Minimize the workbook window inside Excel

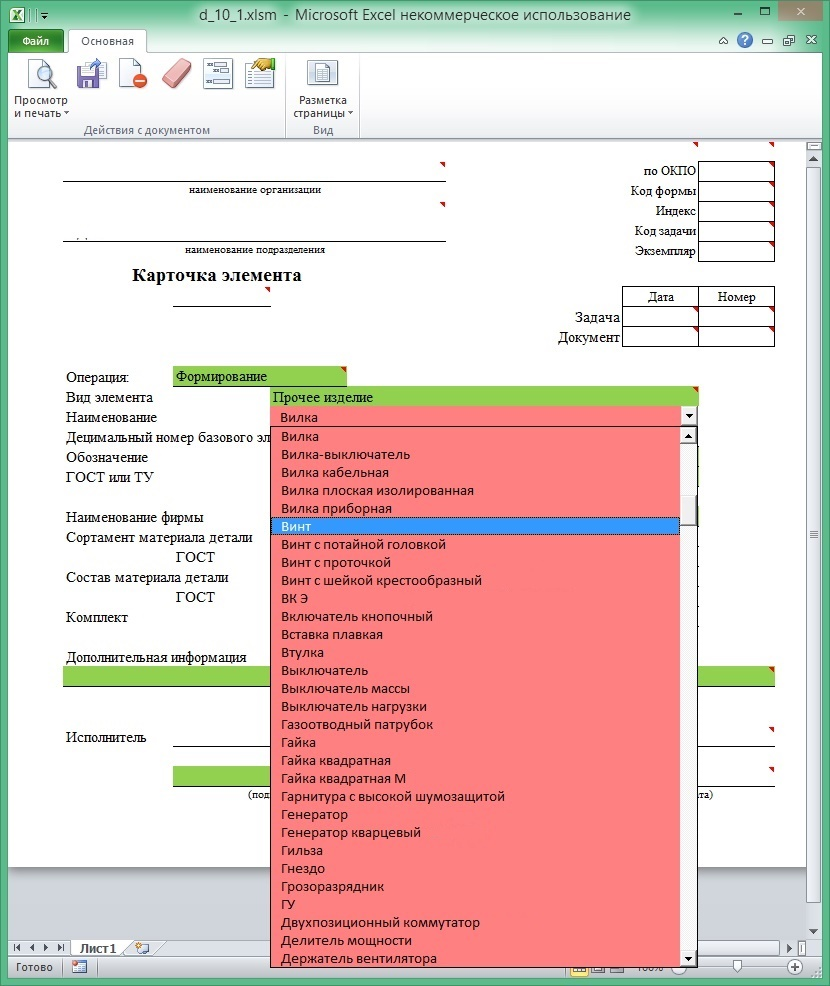pyautogui.click(x=767, y=41)
